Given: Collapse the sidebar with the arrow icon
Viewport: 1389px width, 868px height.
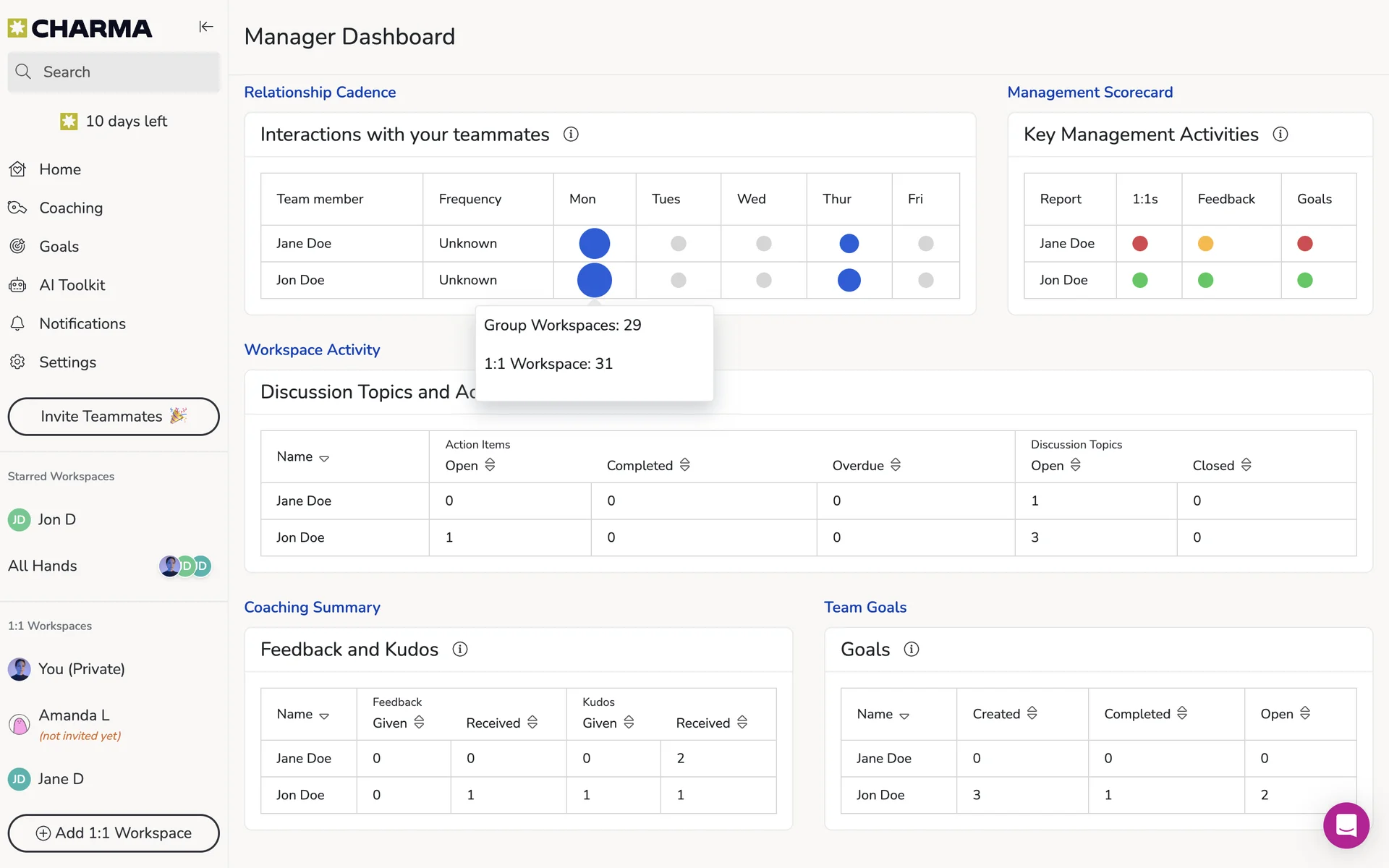Looking at the screenshot, I should coord(206,27).
